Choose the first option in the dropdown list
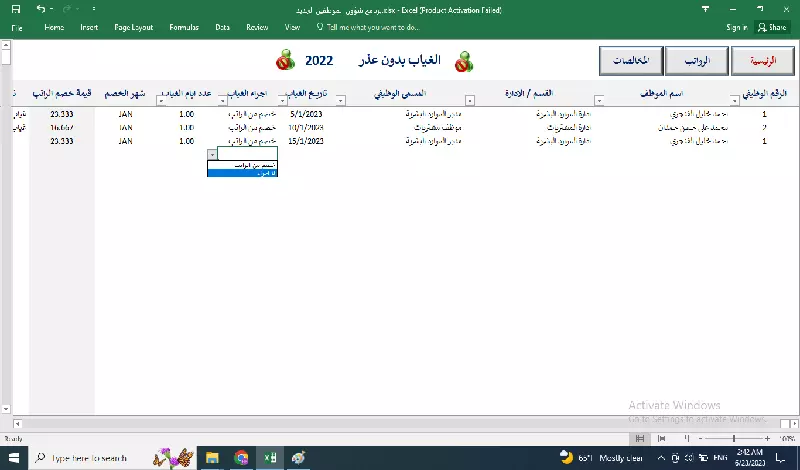800x470 pixels. 242,165
